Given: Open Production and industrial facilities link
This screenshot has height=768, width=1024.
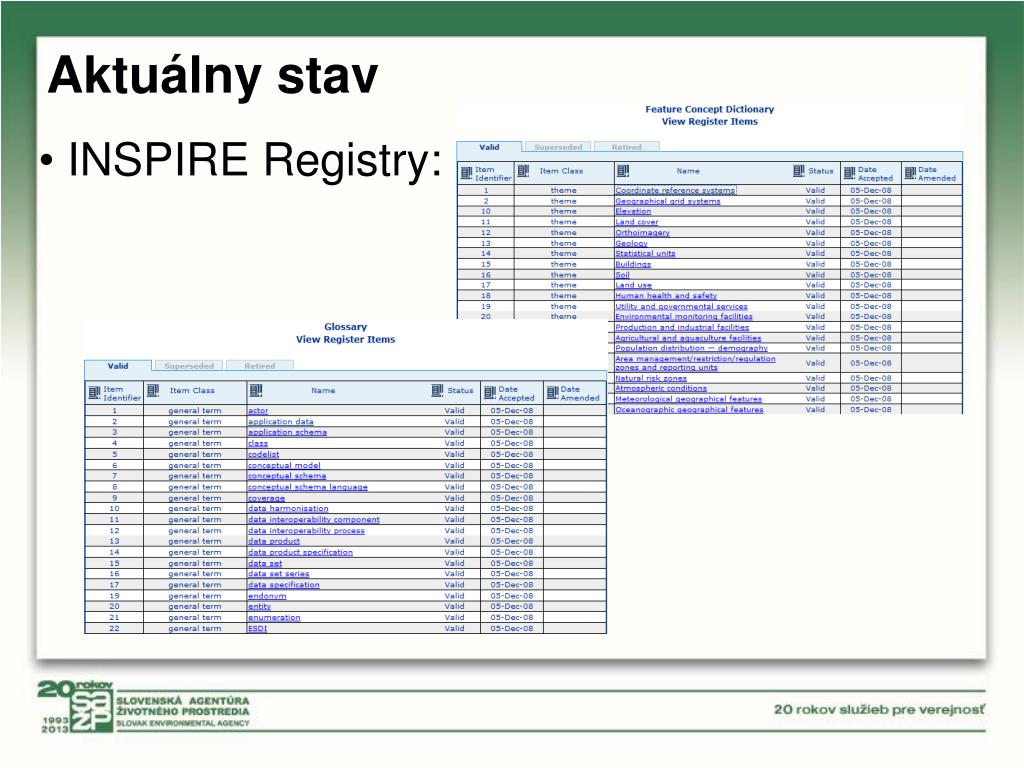Looking at the screenshot, I should 682,327.
